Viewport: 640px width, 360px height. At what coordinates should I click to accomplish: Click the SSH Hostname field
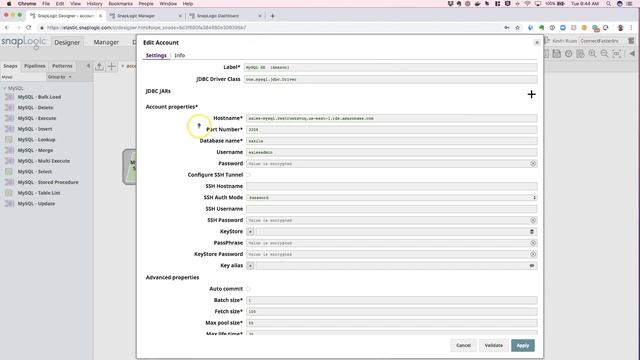click(391, 186)
